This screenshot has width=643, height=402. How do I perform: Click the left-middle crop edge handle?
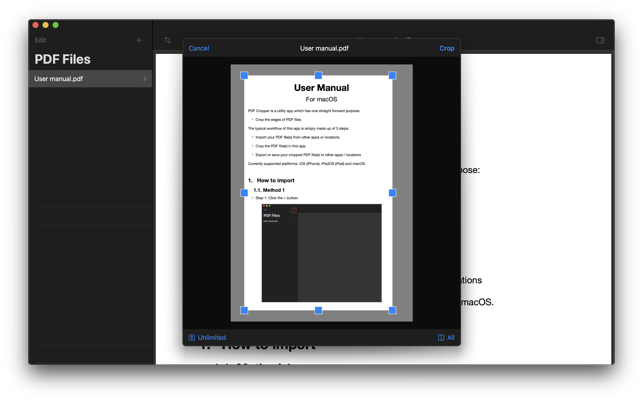[x=244, y=193]
